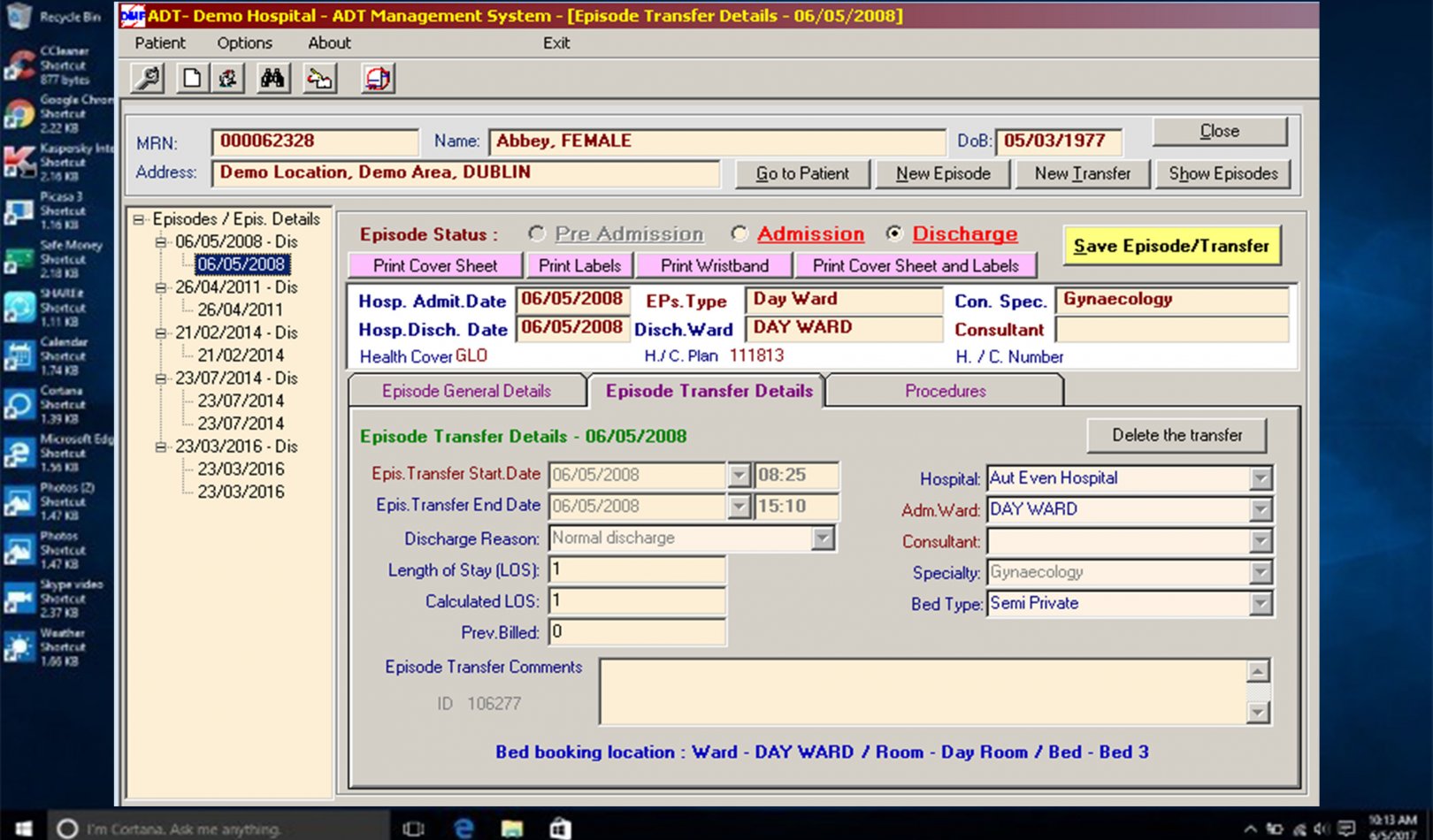Click the blank new page toolbar icon
Image resolution: width=1433 pixels, height=840 pixels.
coord(191,79)
